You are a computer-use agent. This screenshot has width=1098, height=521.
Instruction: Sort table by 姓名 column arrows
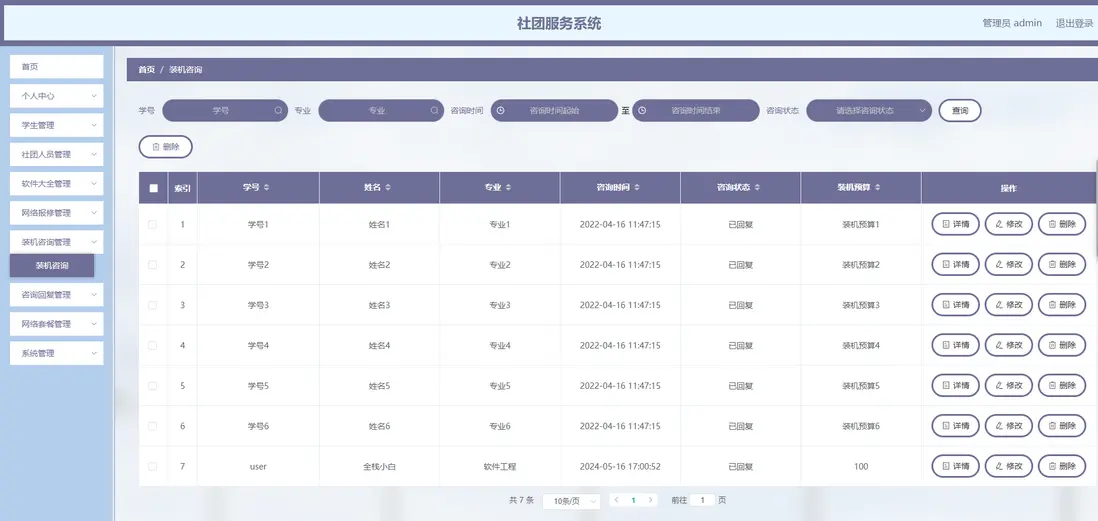[x=388, y=188]
